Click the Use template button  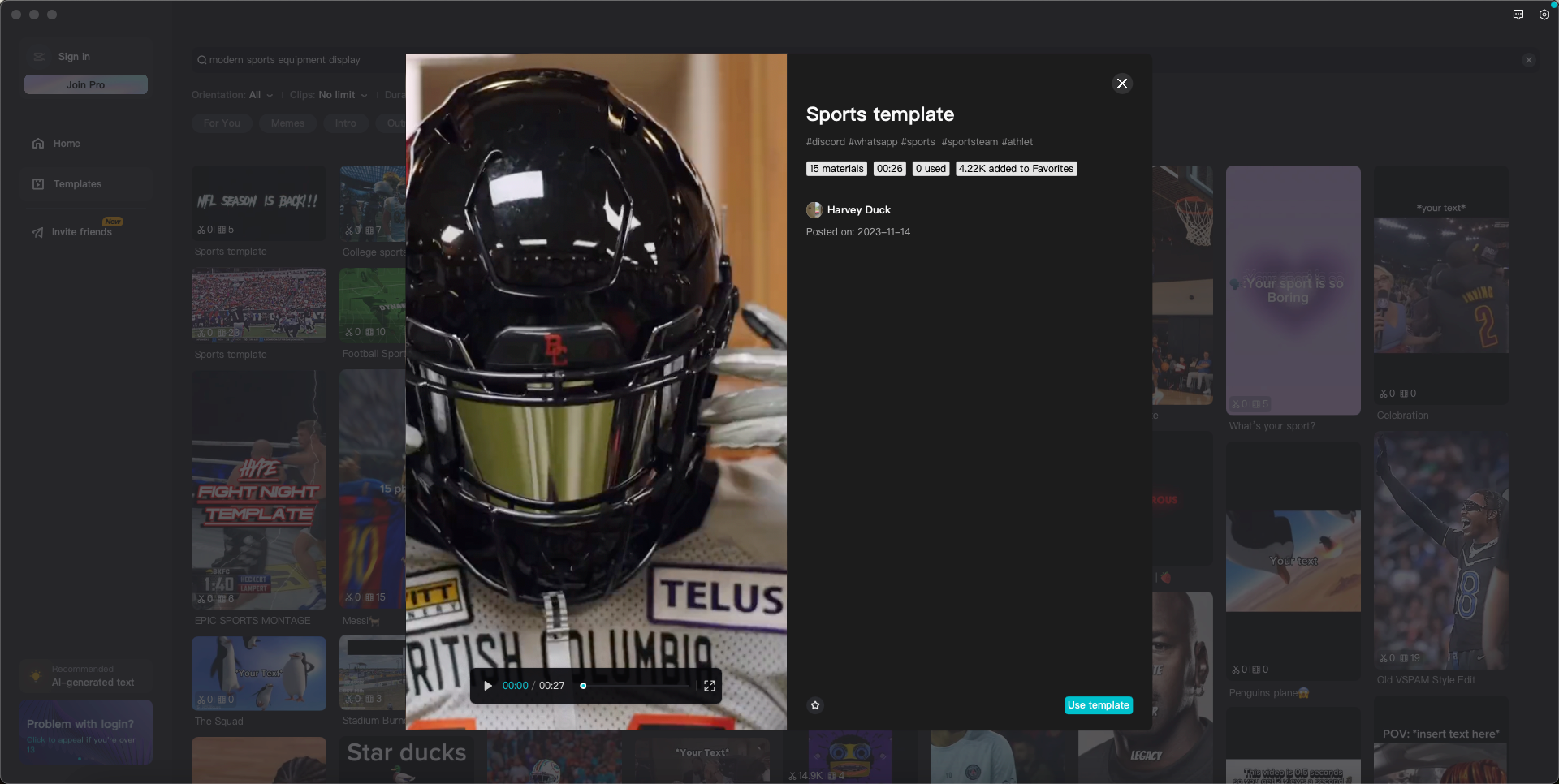pyautogui.click(x=1099, y=705)
